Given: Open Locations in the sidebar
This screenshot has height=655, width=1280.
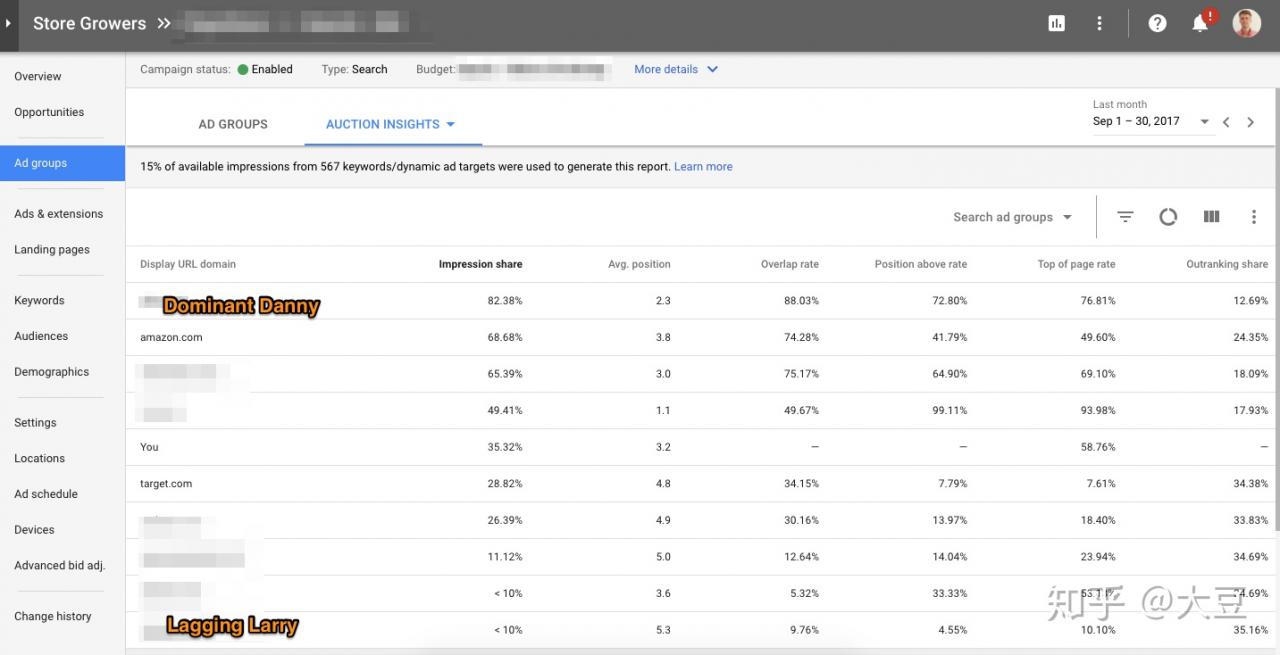Looking at the screenshot, I should 39,458.
